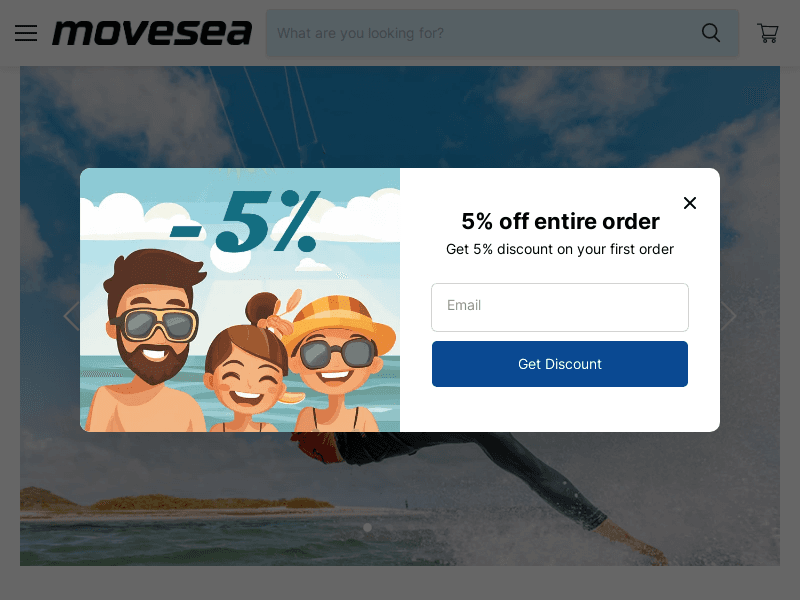Viewport: 800px width, 600px height.
Task: Click the bearded man with sunglasses illustration
Action: [x=151, y=340]
